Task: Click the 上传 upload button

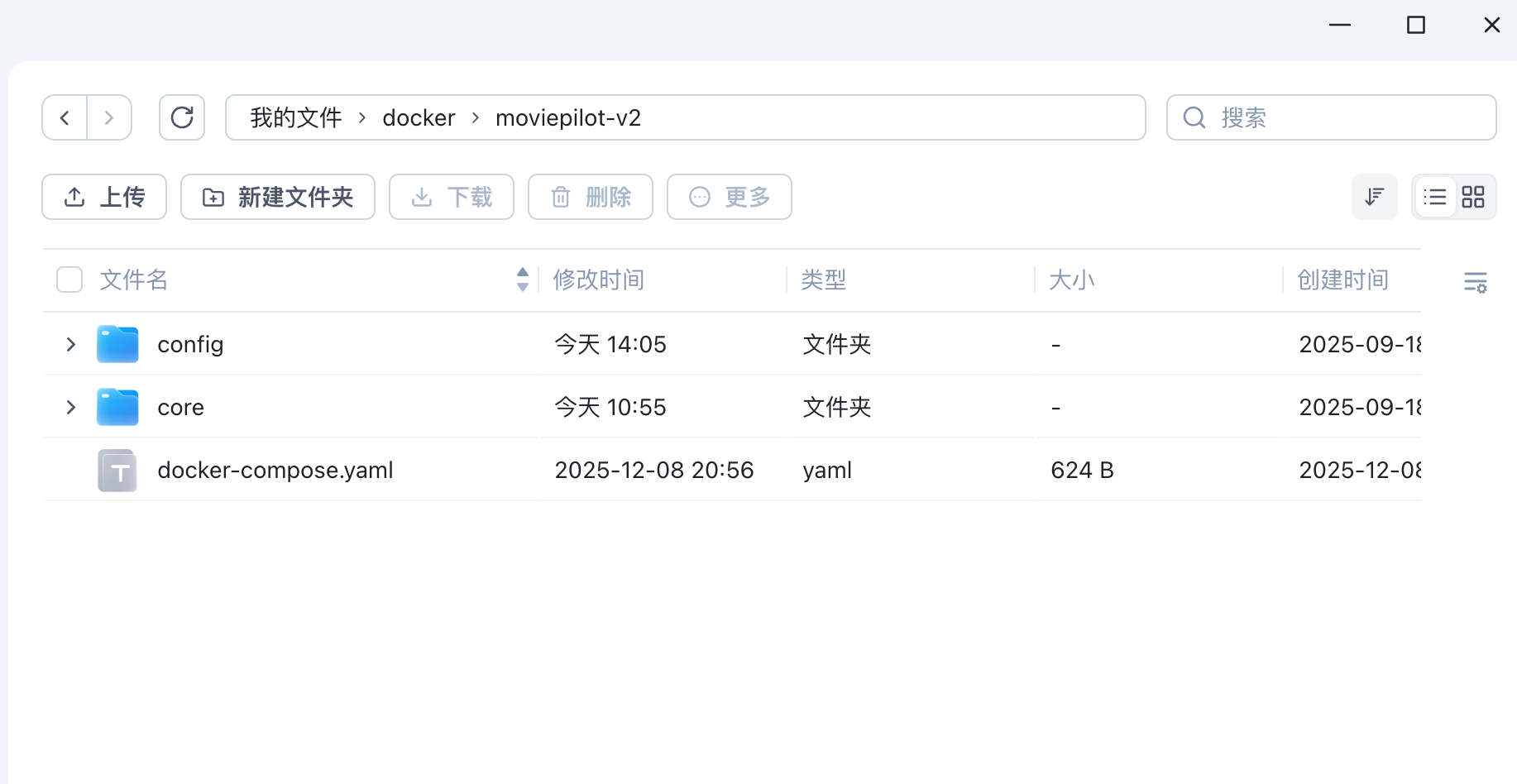Action: pos(104,197)
